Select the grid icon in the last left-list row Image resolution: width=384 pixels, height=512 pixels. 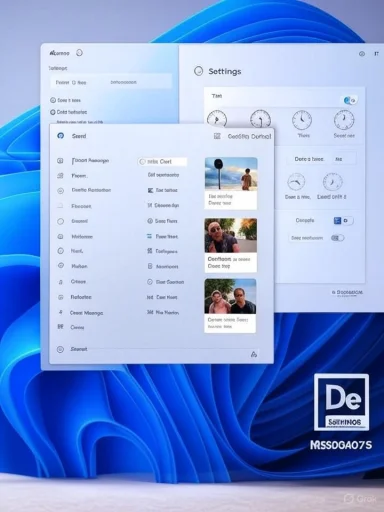[60, 327]
